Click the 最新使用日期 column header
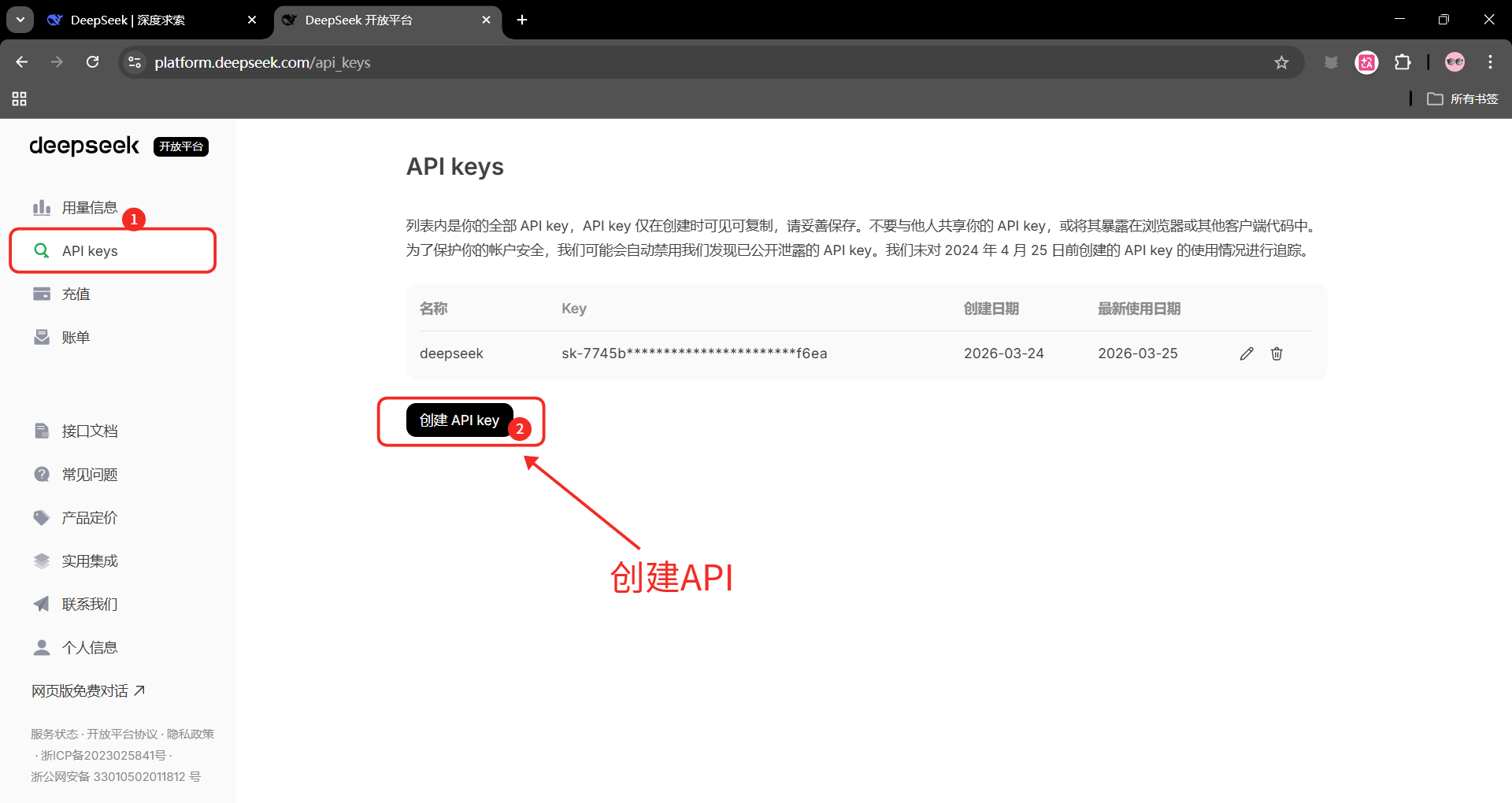 1139,309
